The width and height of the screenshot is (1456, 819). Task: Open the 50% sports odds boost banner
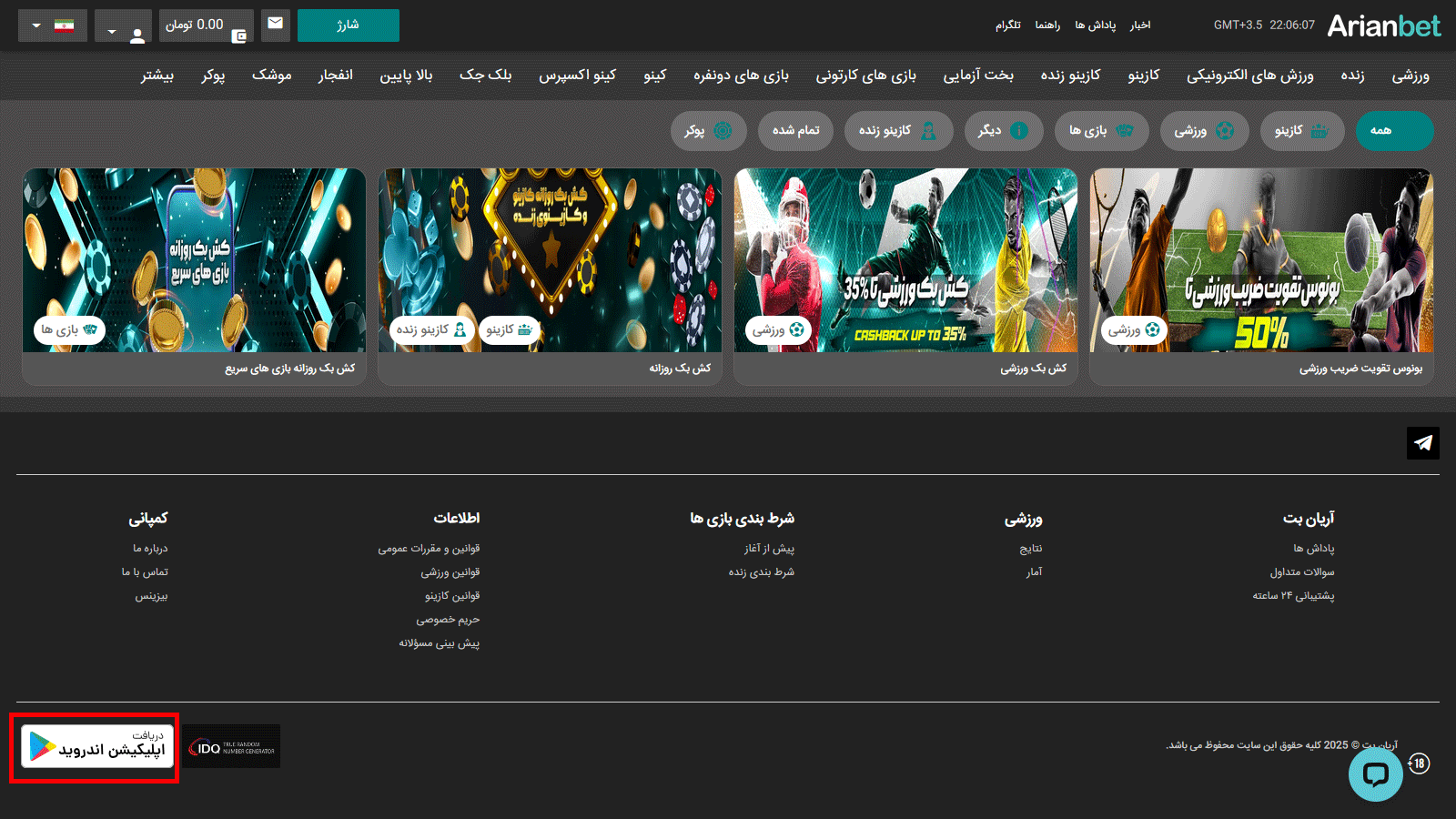(1261, 261)
